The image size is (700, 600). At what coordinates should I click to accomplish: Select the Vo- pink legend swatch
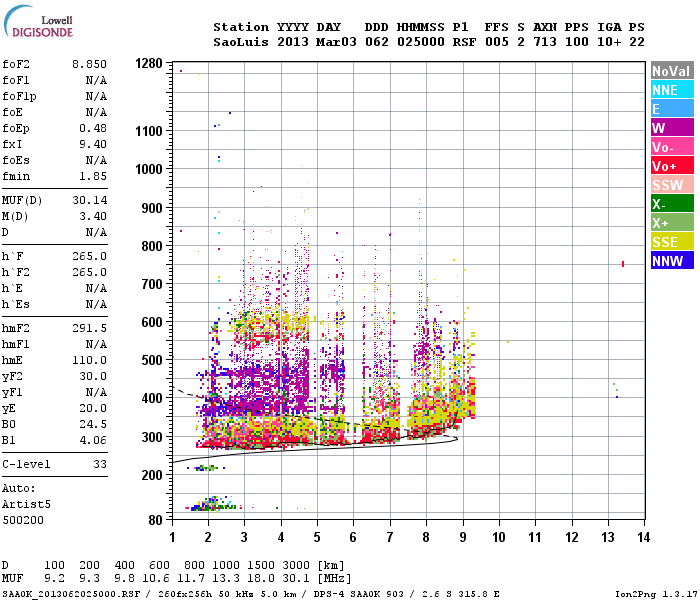click(672, 146)
